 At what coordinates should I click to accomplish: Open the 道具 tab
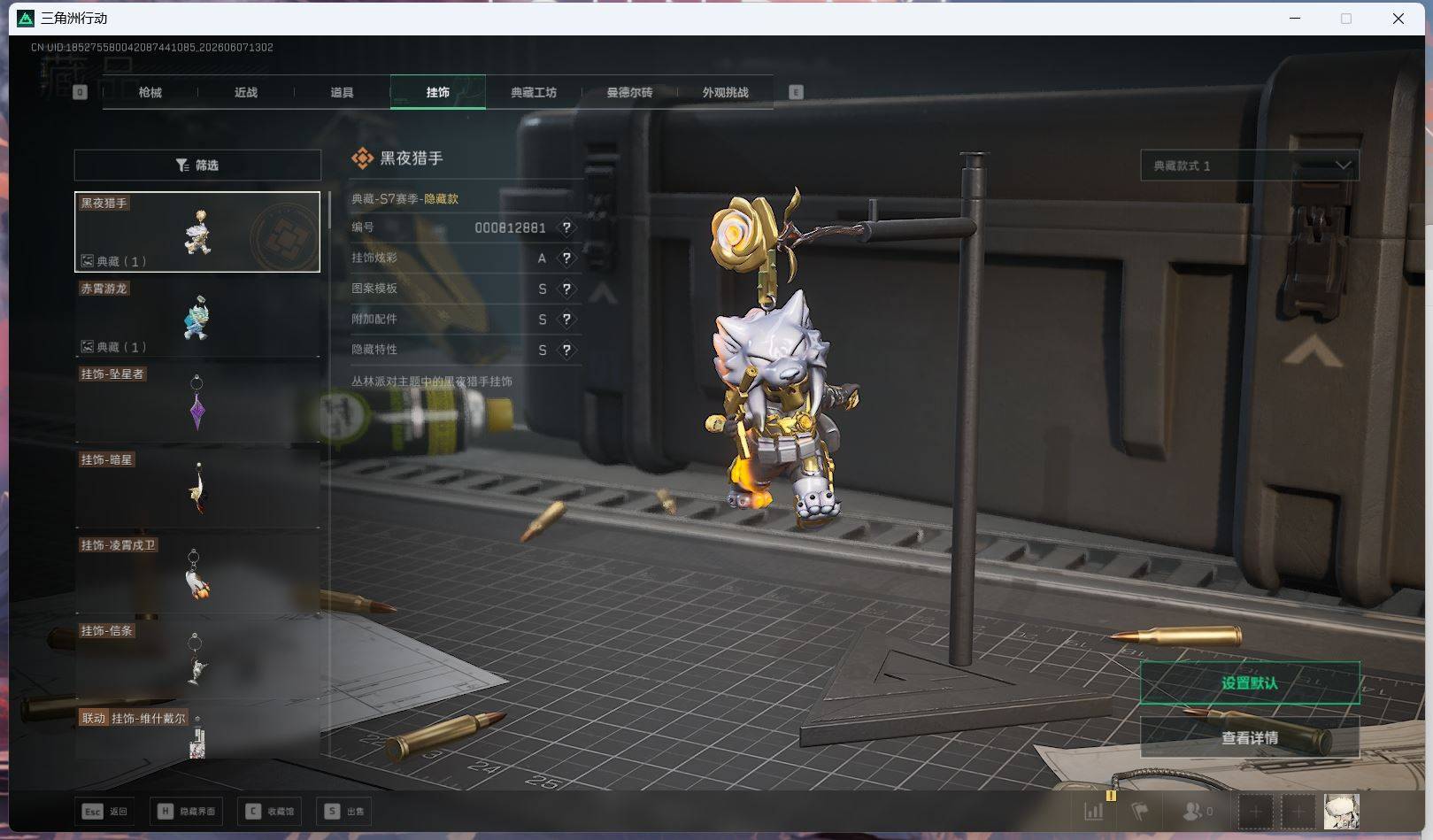[x=342, y=92]
